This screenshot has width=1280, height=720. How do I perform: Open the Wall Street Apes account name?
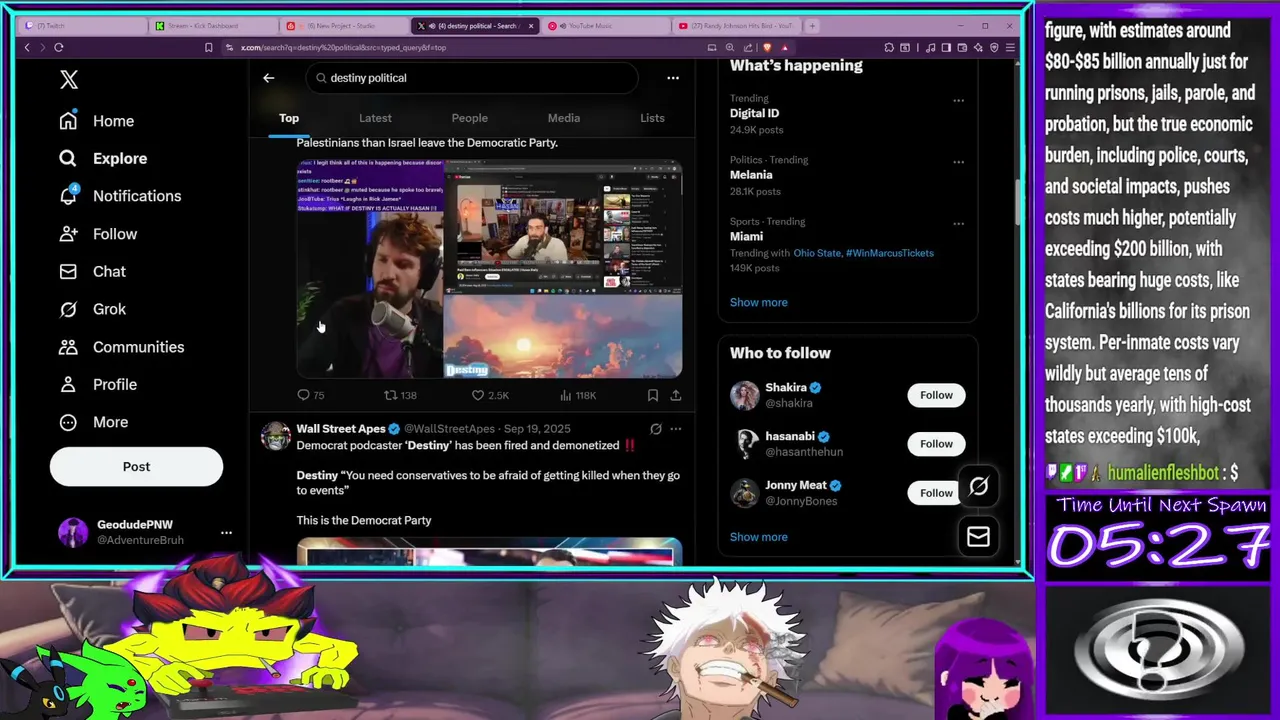pos(341,429)
